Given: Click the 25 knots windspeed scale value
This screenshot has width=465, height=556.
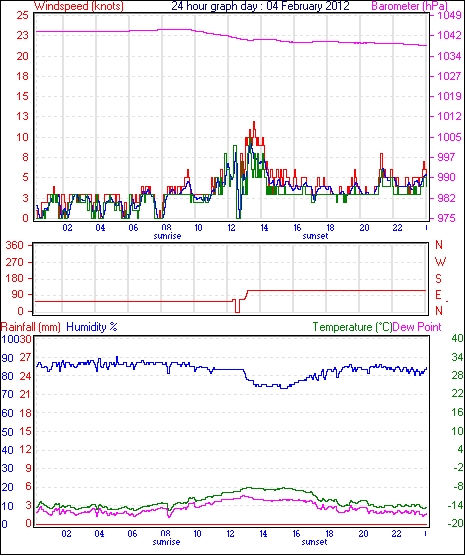Looking at the screenshot, I should pos(22,15).
